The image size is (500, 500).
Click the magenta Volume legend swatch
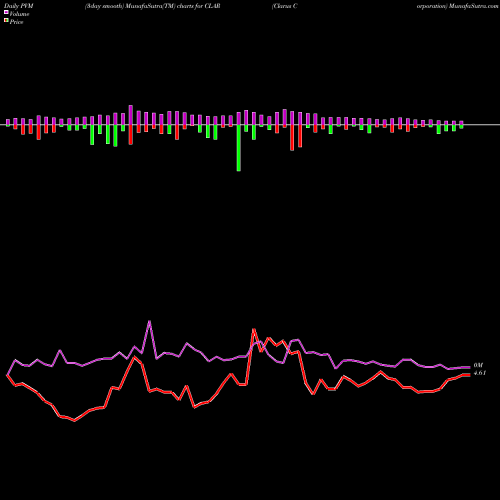(6, 12)
